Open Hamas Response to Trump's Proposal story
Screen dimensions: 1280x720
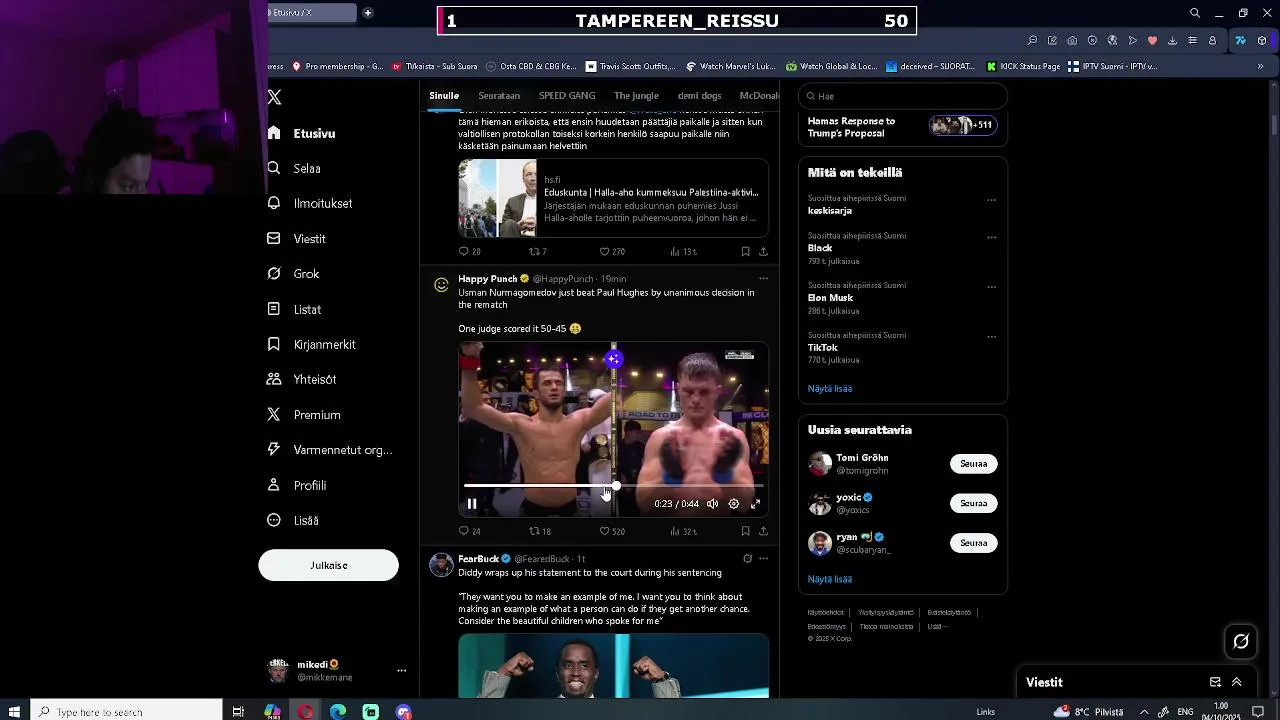pyautogui.click(x=902, y=127)
